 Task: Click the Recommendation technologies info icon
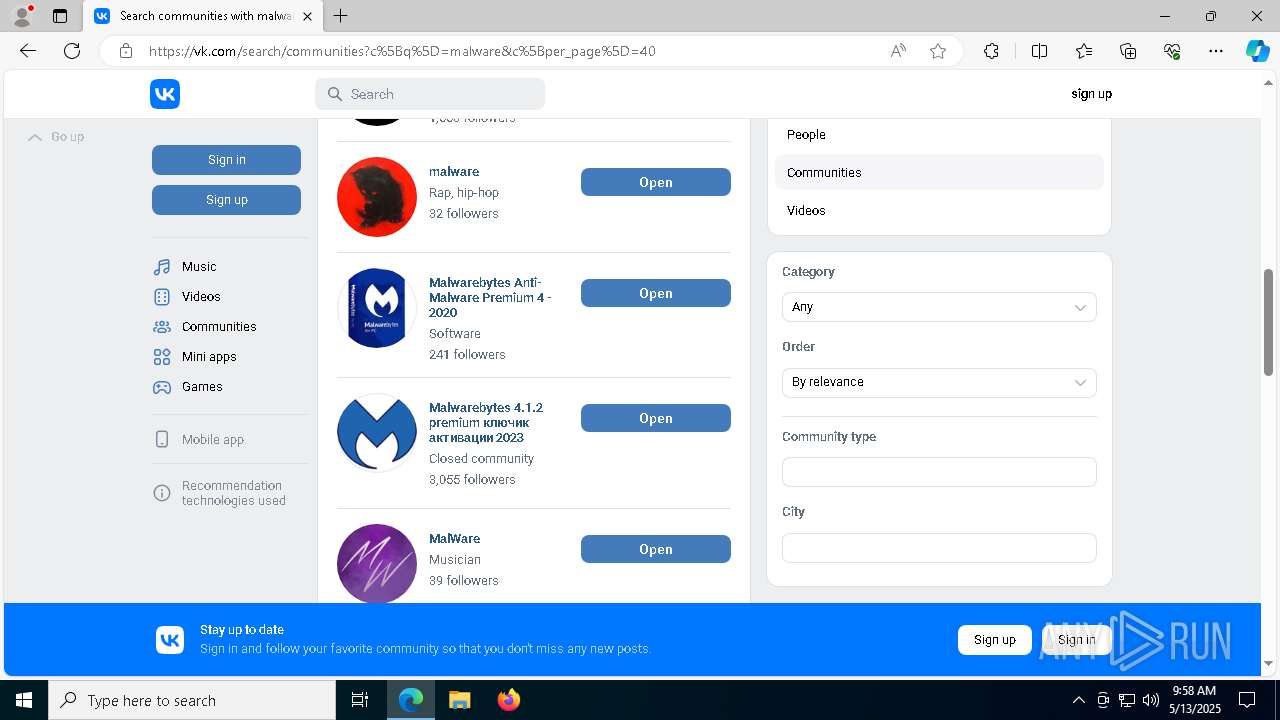[x=162, y=493]
